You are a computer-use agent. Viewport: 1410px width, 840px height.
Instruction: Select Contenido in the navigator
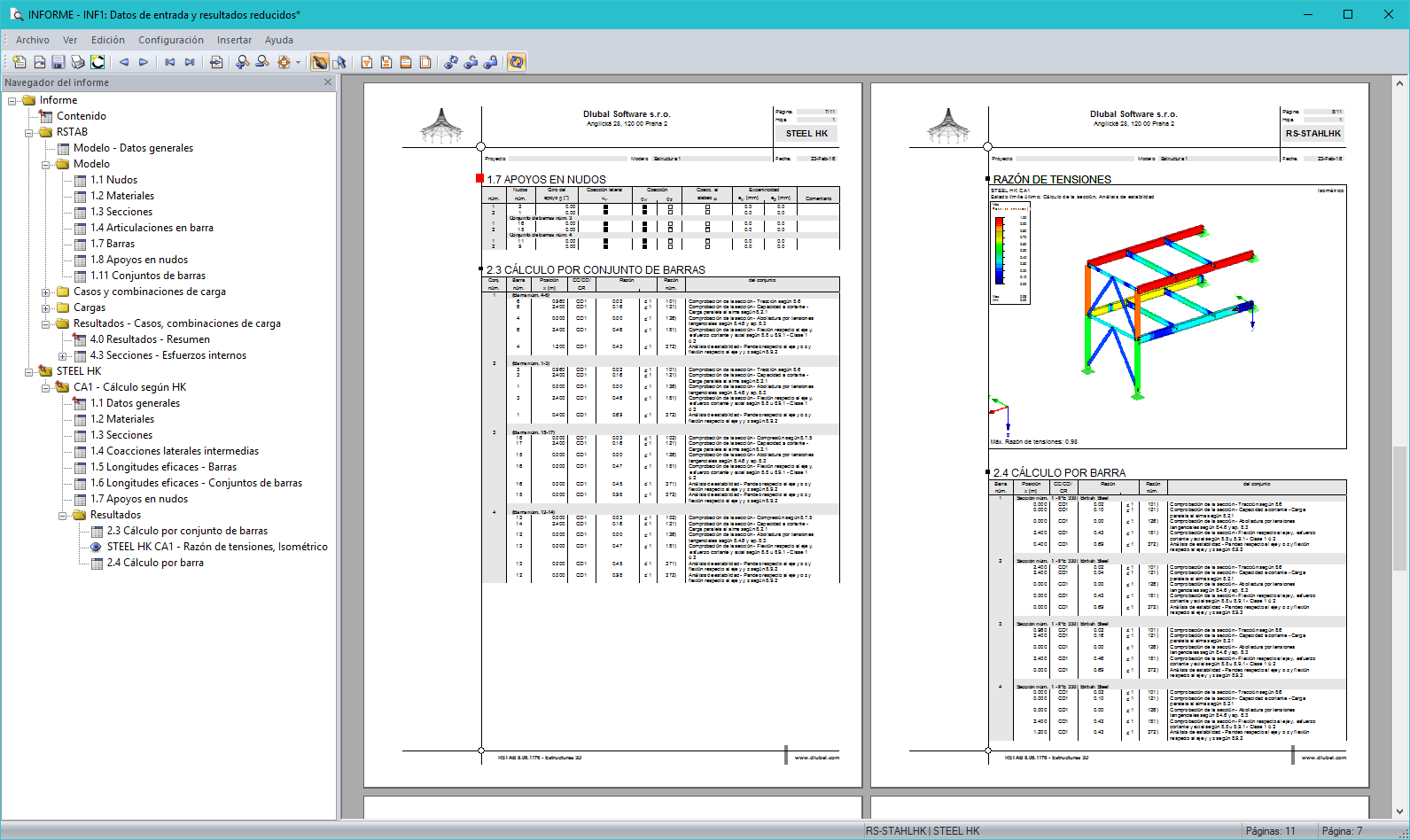(82, 116)
